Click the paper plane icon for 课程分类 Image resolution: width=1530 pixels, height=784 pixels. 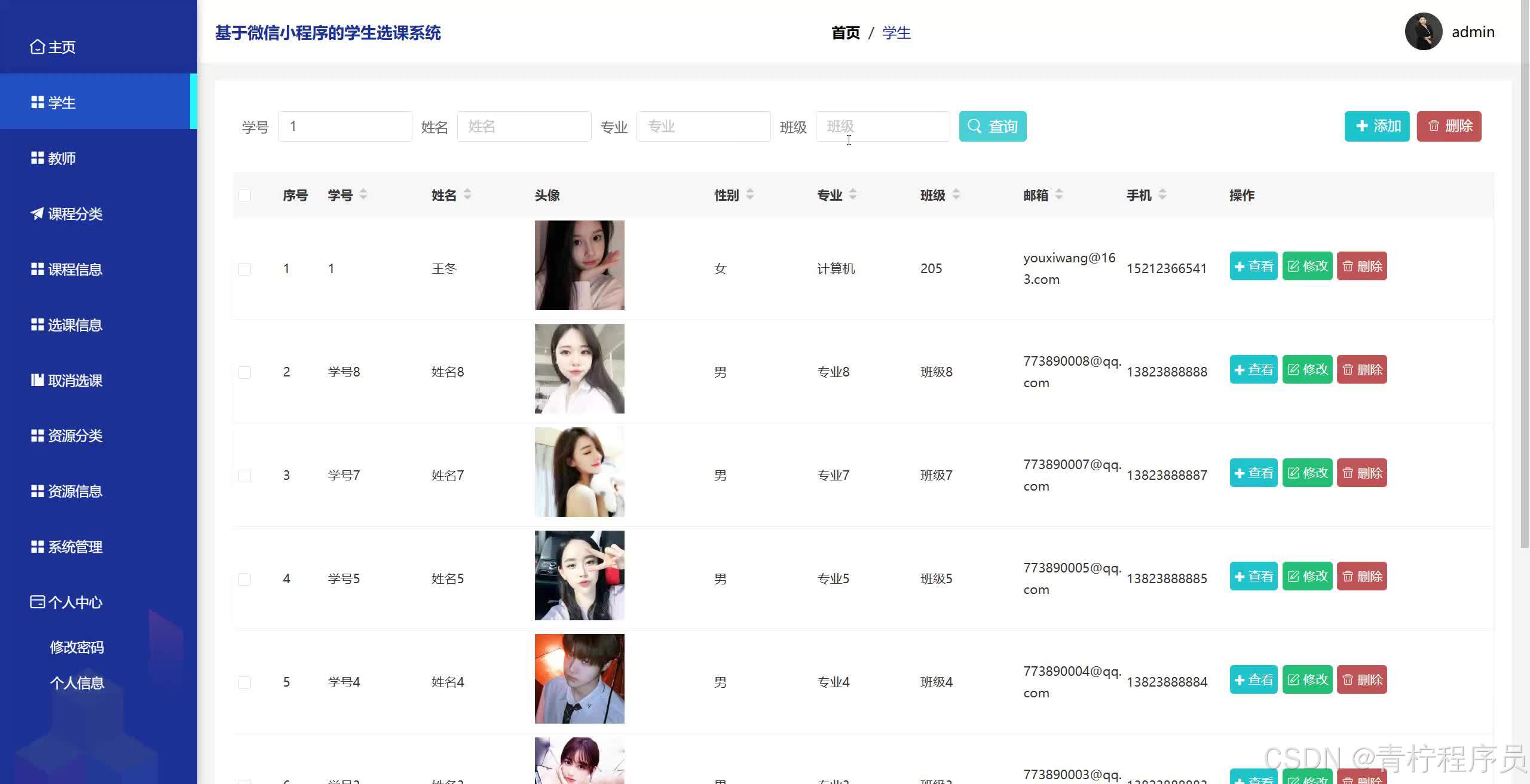(37, 213)
